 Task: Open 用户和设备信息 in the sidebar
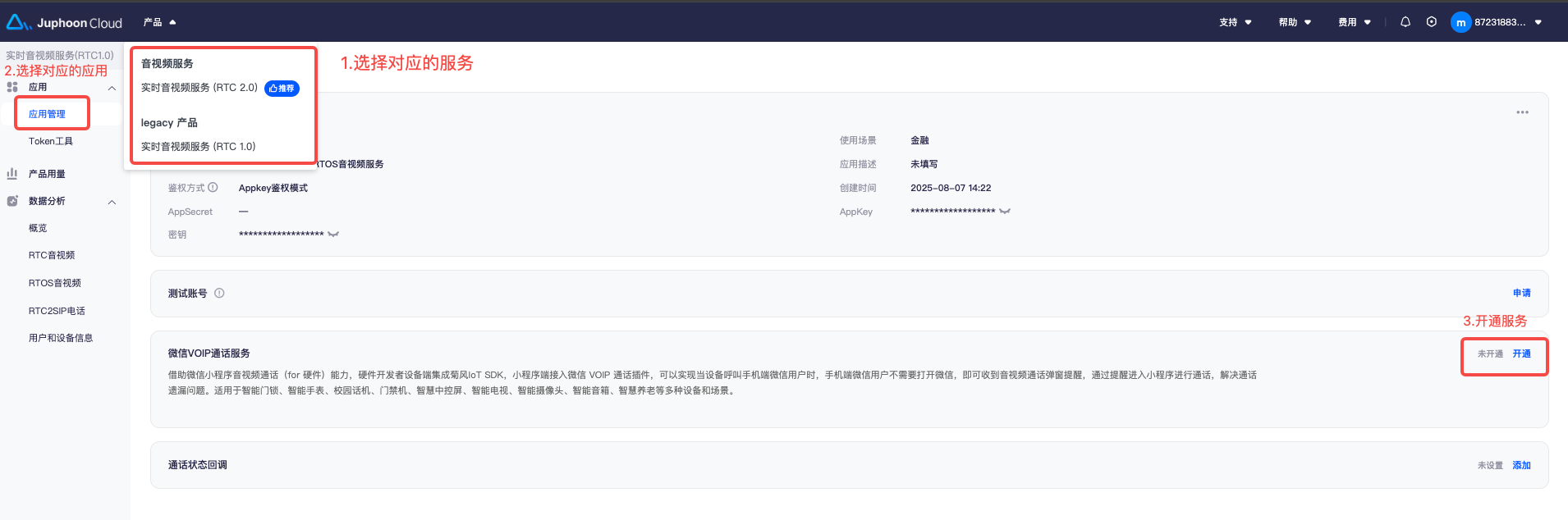pos(61,338)
